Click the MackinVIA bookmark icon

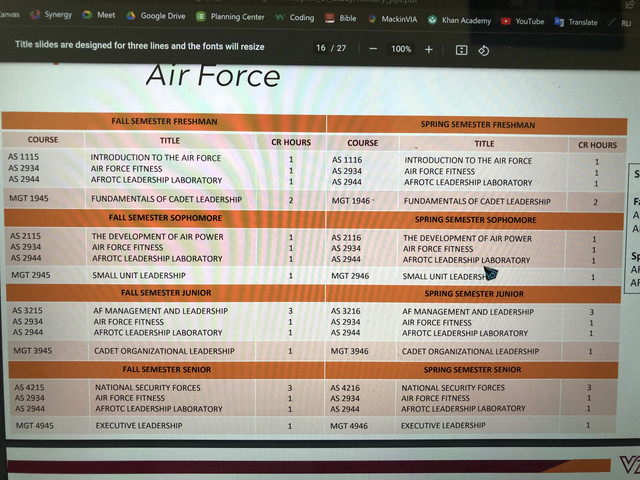click(x=372, y=19)
